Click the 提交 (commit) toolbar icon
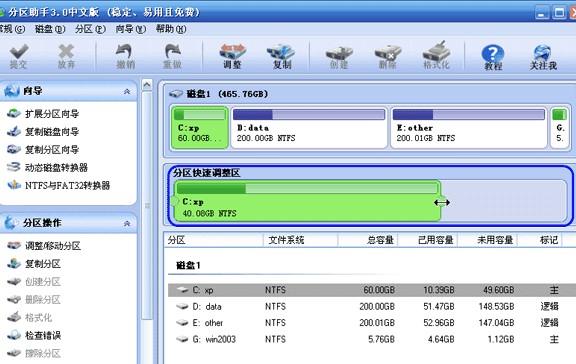The width and height of the screenshot is (576, 364). pyautogui.click(x=18, y=56)
